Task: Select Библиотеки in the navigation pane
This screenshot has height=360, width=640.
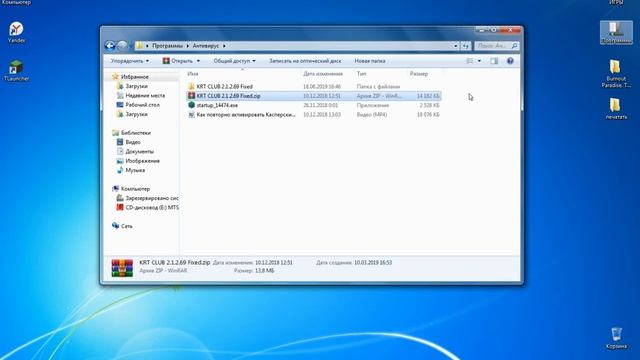Action: [136, 133]
